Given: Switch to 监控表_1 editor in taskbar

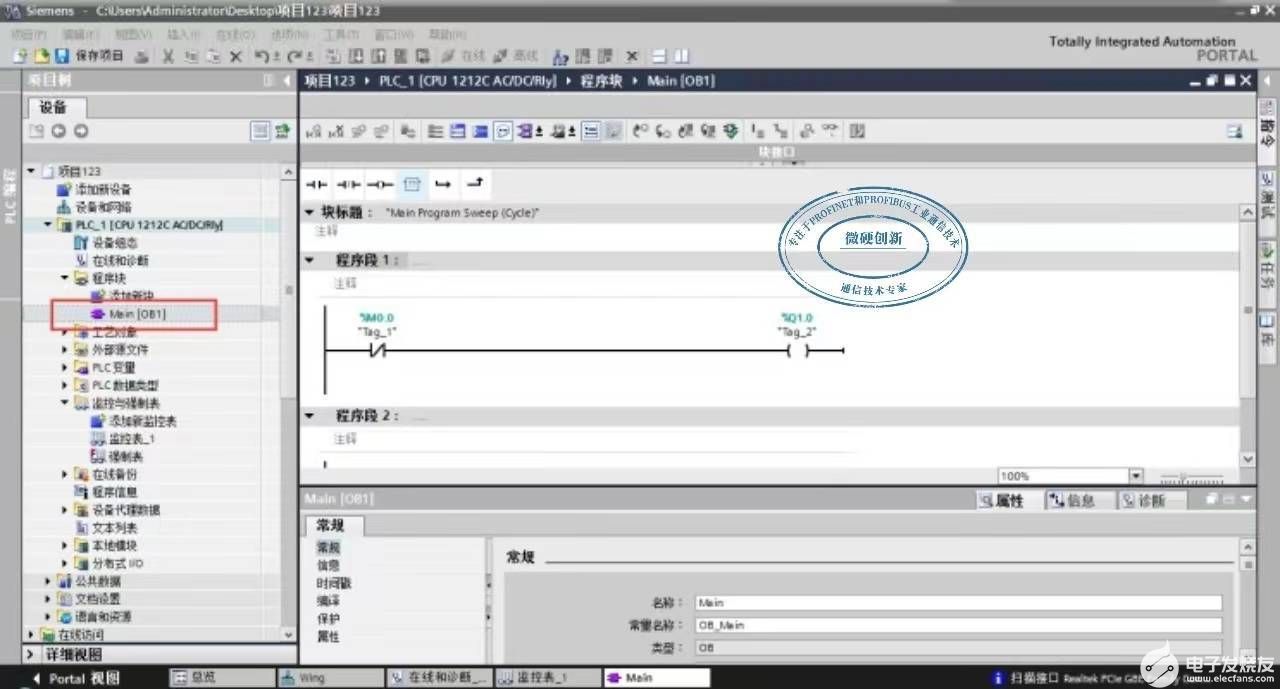Looking at the screenshot, I should coord(547,677).
